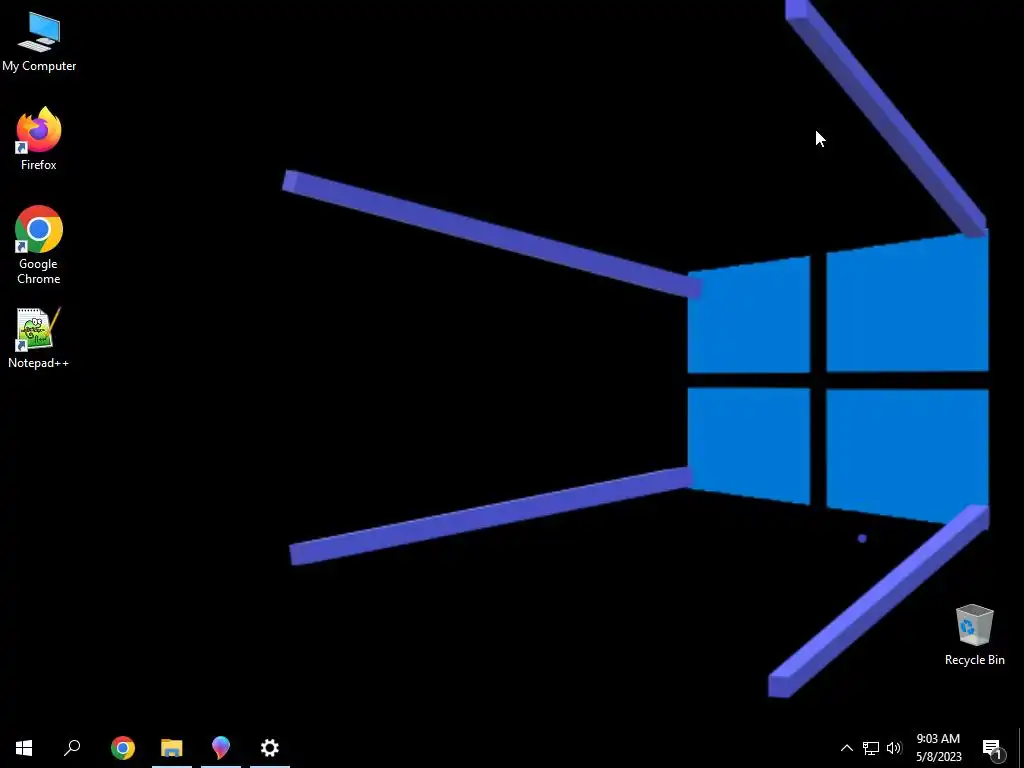Open network status tray icon
The image size is (1024, 768).
[871, 748]
